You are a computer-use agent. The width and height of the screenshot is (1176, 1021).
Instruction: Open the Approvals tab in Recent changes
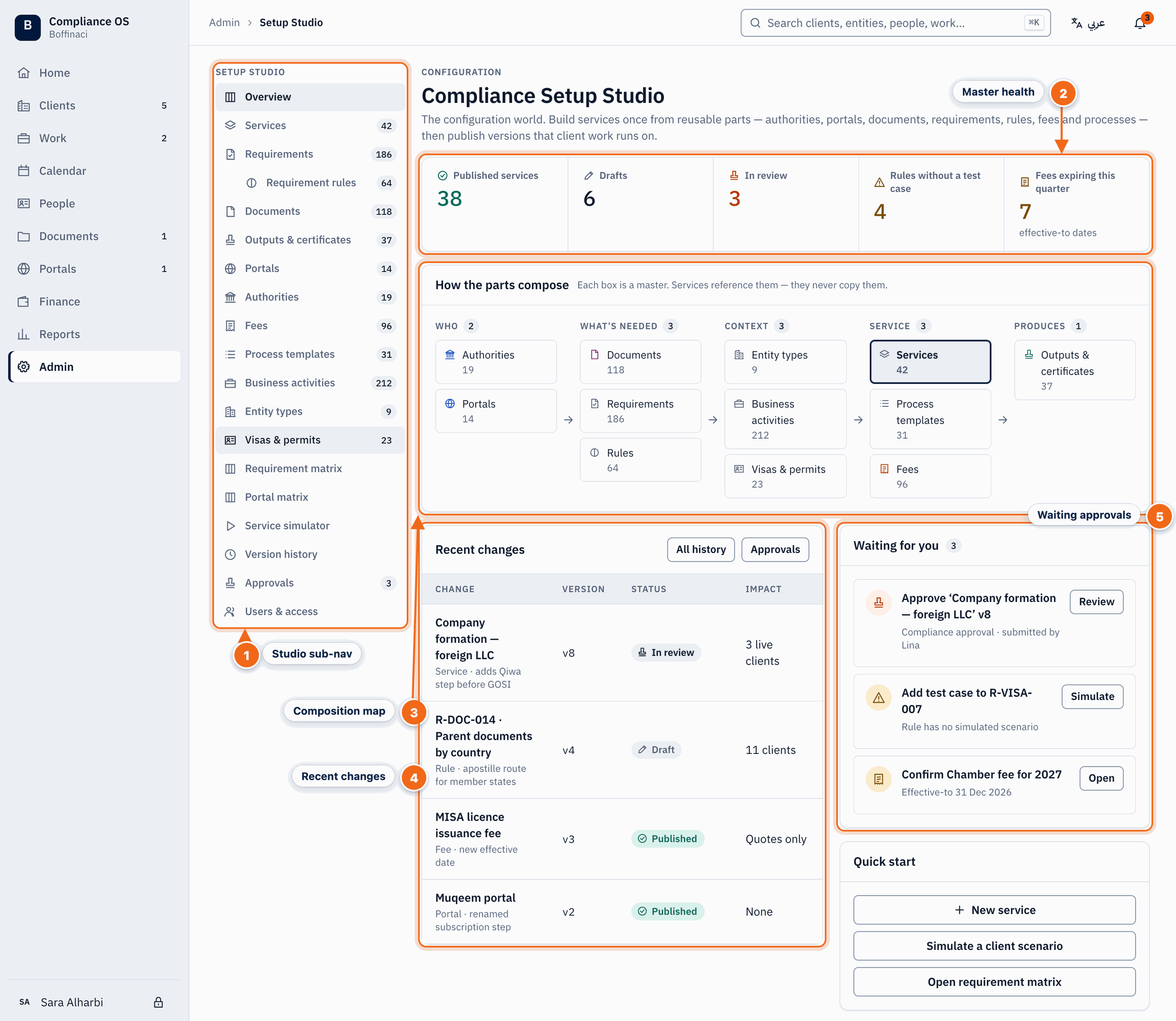[x=775, y=550]
